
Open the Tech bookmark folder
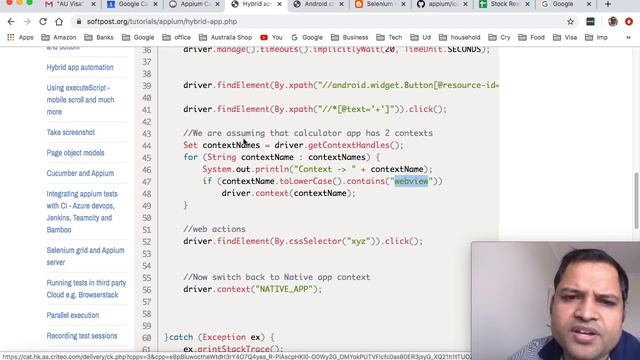pos(389,37)
